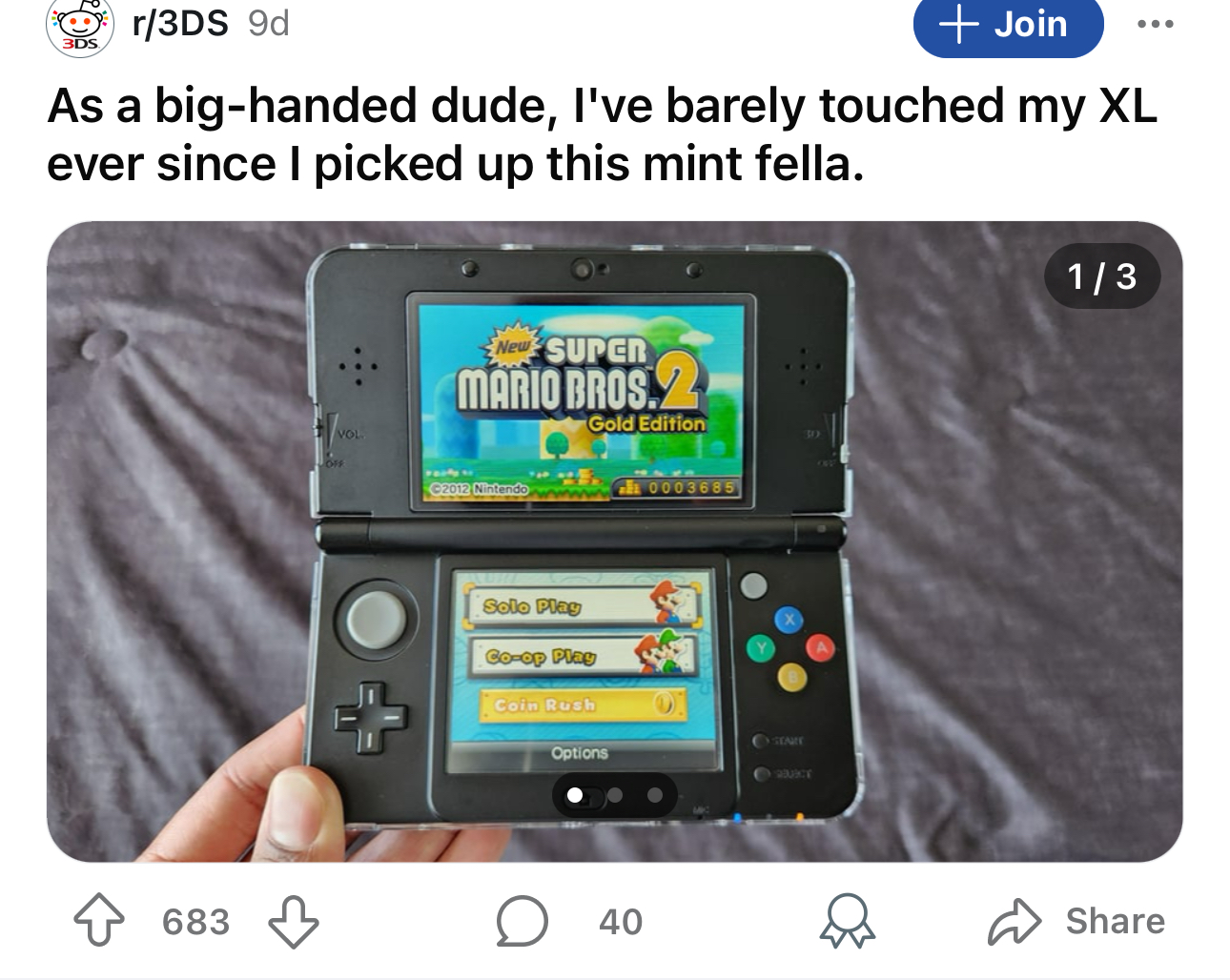
Task: Jump to the second image dot
Action: click(615, 794)
